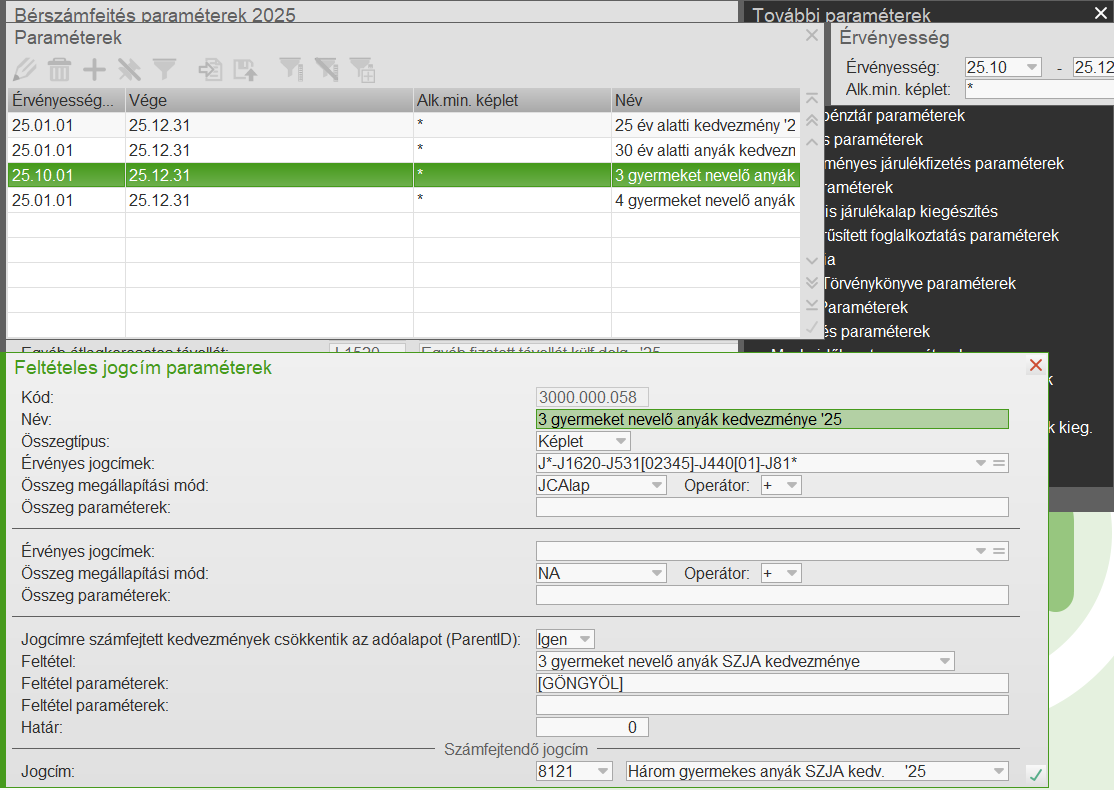This screenshot has height=790, width=1114.
Task: Click the single chevron down navigation icon
Action: 812,261
